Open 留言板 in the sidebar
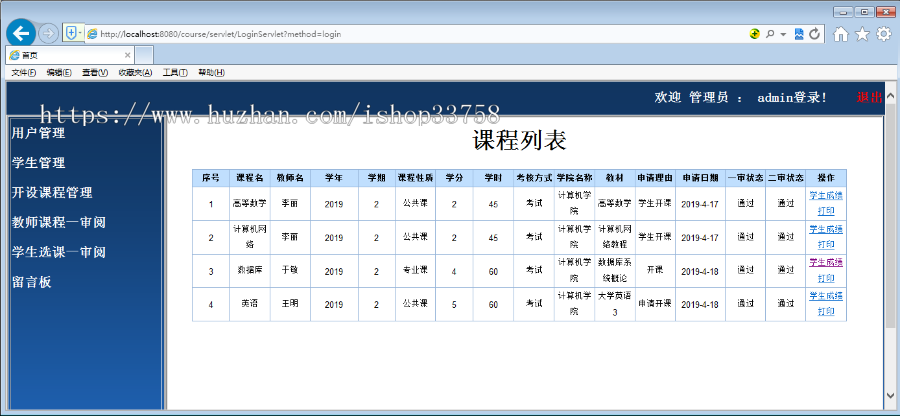Screen dimensions: 900x416 coord(32,282)
